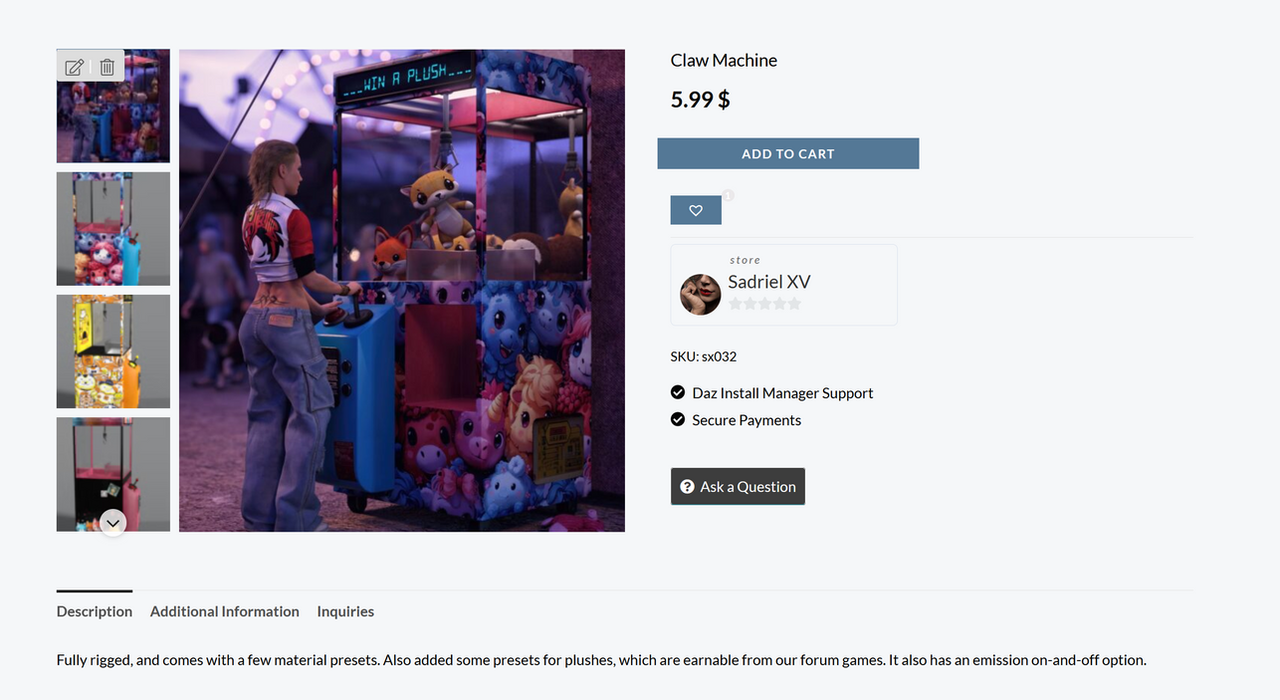
Task: Open the Sadriel XV store link
Action: tap(769, 282)
